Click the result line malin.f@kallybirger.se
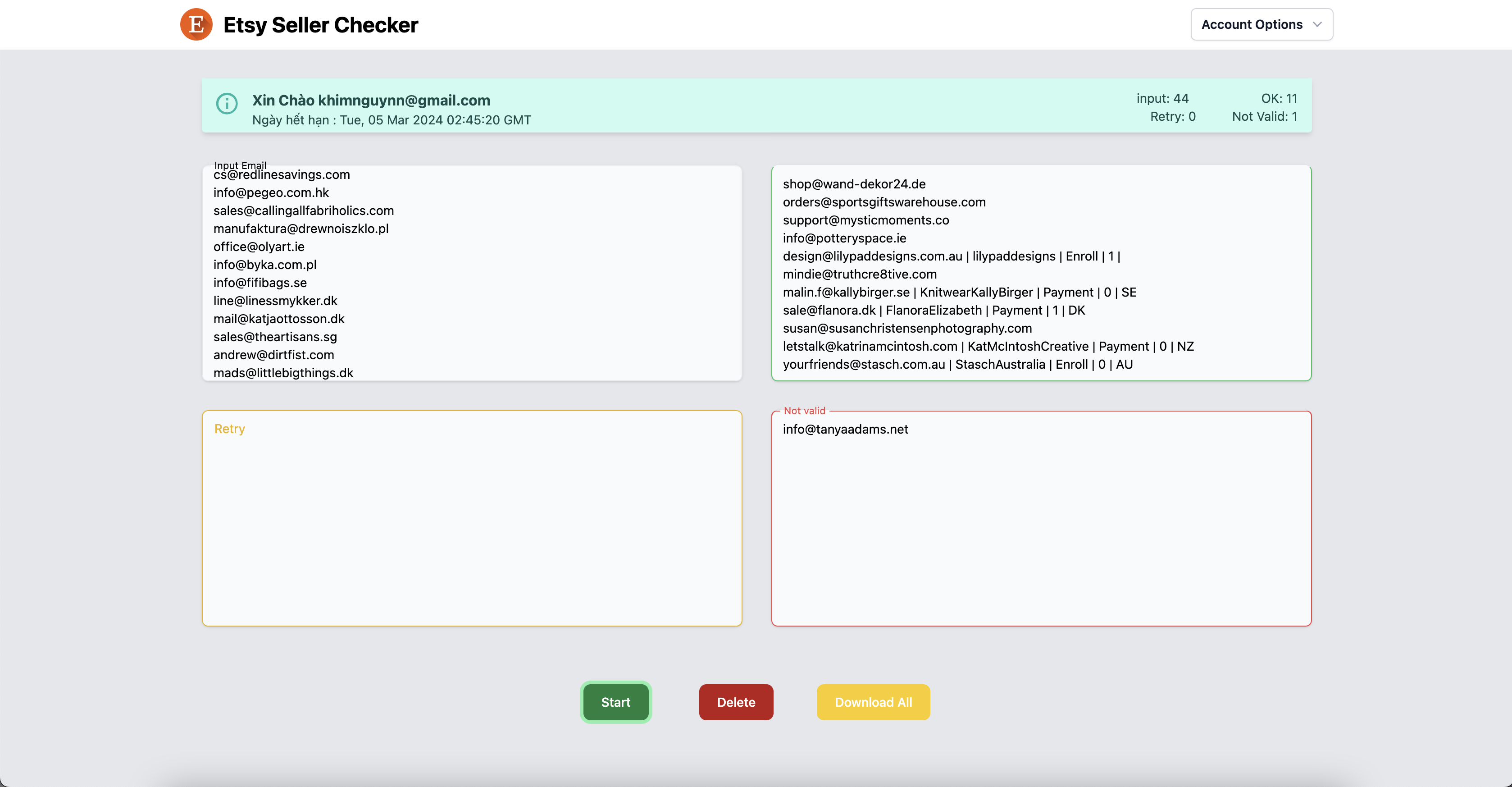Image resolution: width=1512 pixels, height=787 pixels. [960, 292]
